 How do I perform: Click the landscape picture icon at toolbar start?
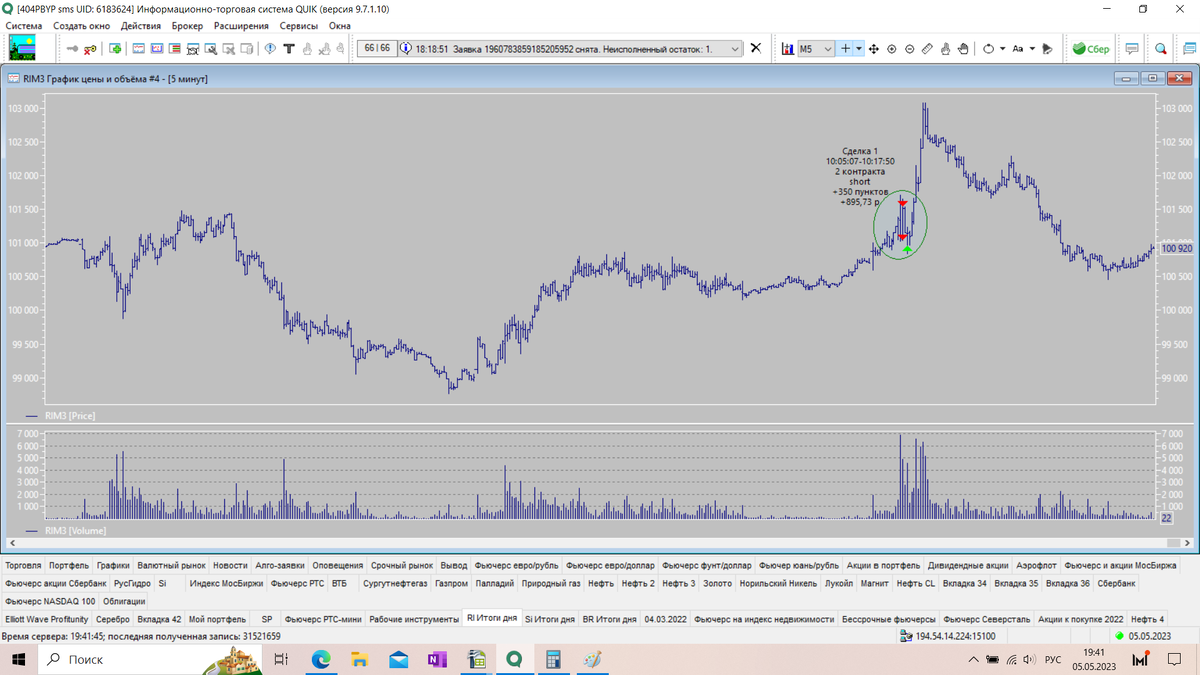[24, 48]
